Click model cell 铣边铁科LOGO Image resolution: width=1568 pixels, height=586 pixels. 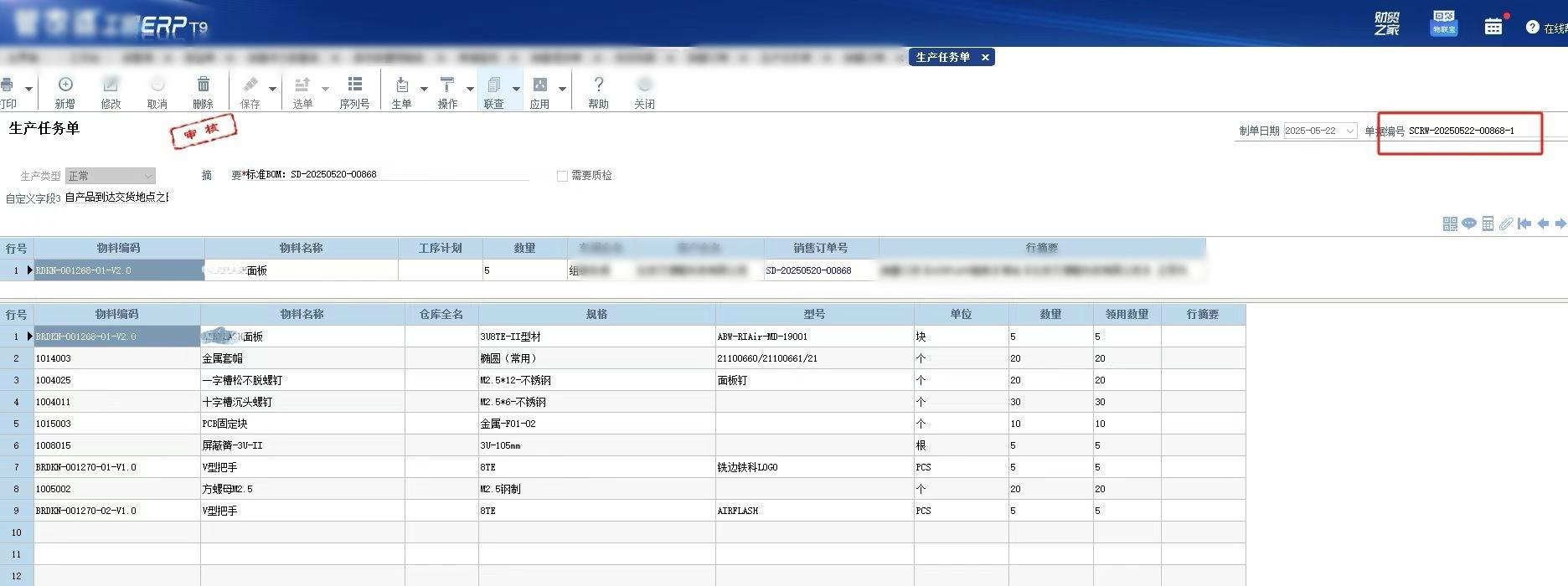(x=814, y=467)
